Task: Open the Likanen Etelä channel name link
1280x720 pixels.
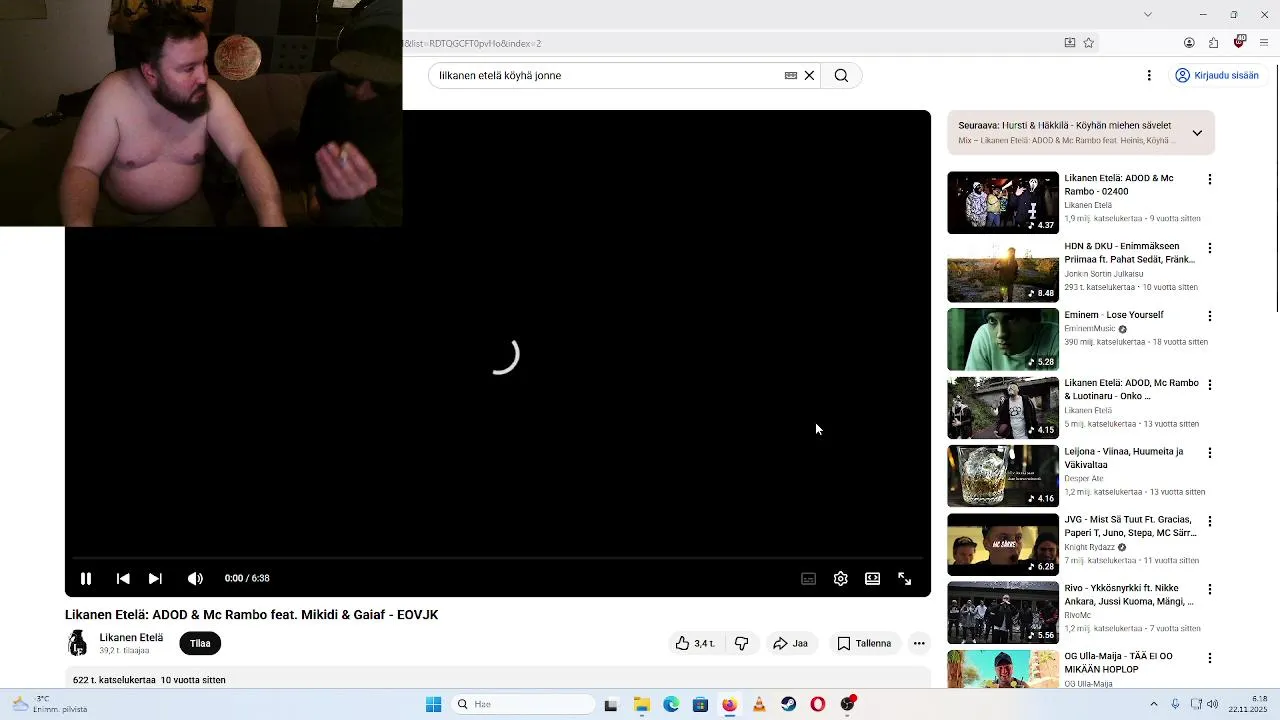Action: [x=131, y=637]
